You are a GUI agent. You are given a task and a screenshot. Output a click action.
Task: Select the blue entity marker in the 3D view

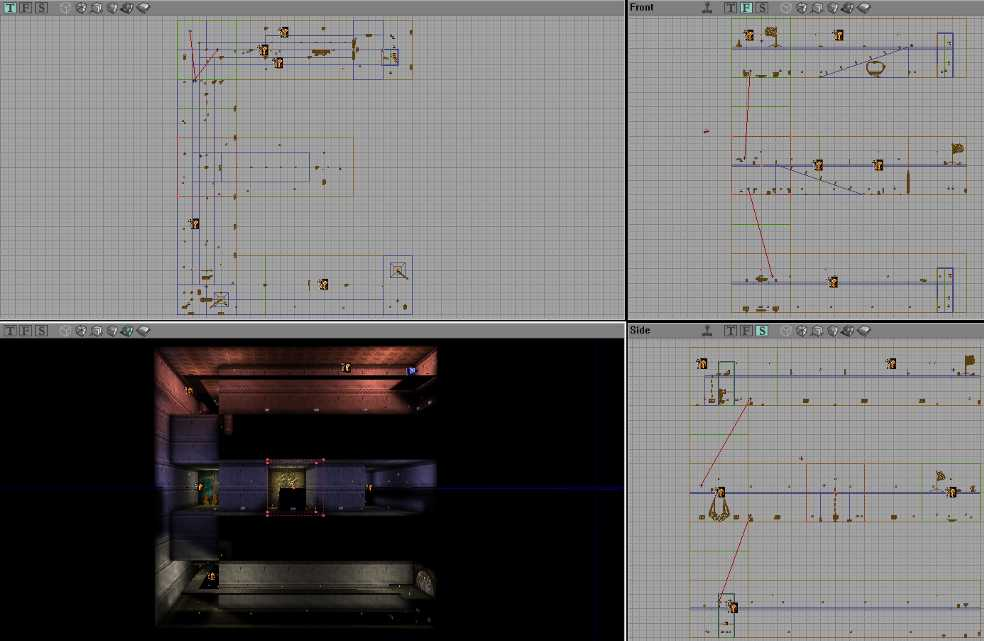coord(410,370)
